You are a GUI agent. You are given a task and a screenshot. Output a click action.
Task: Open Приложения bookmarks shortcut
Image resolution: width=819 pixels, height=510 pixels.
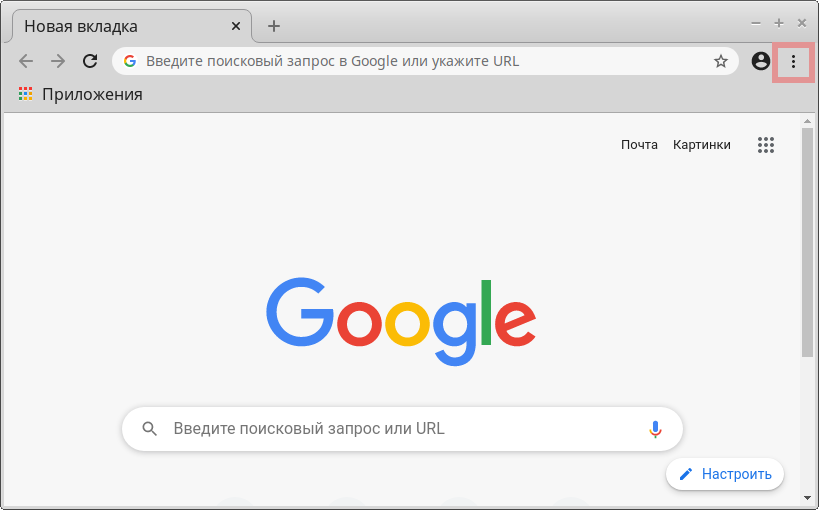80,94
